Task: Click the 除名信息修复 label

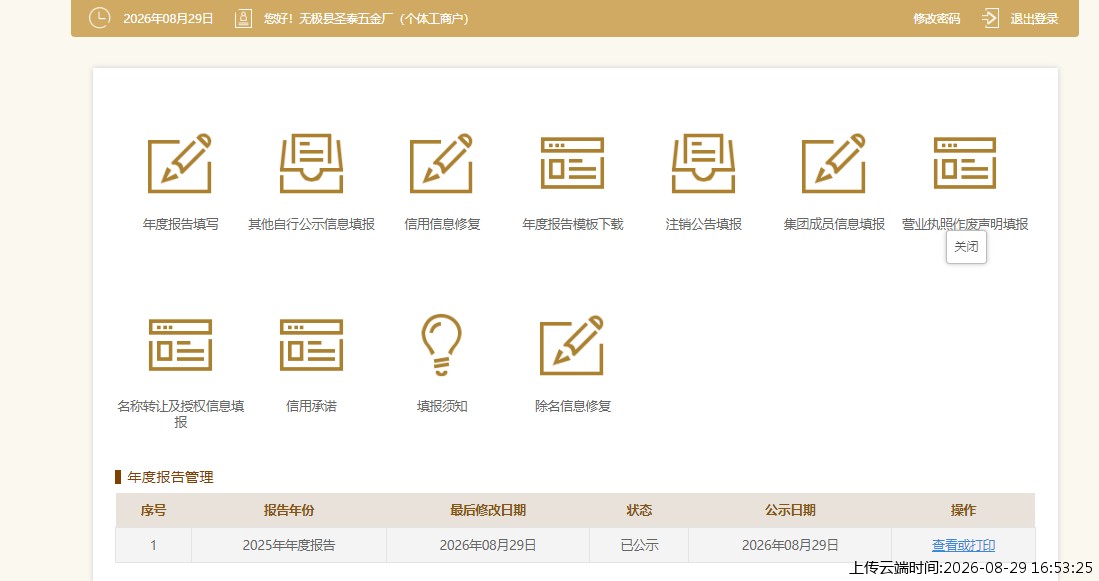Action: point(573,406)
